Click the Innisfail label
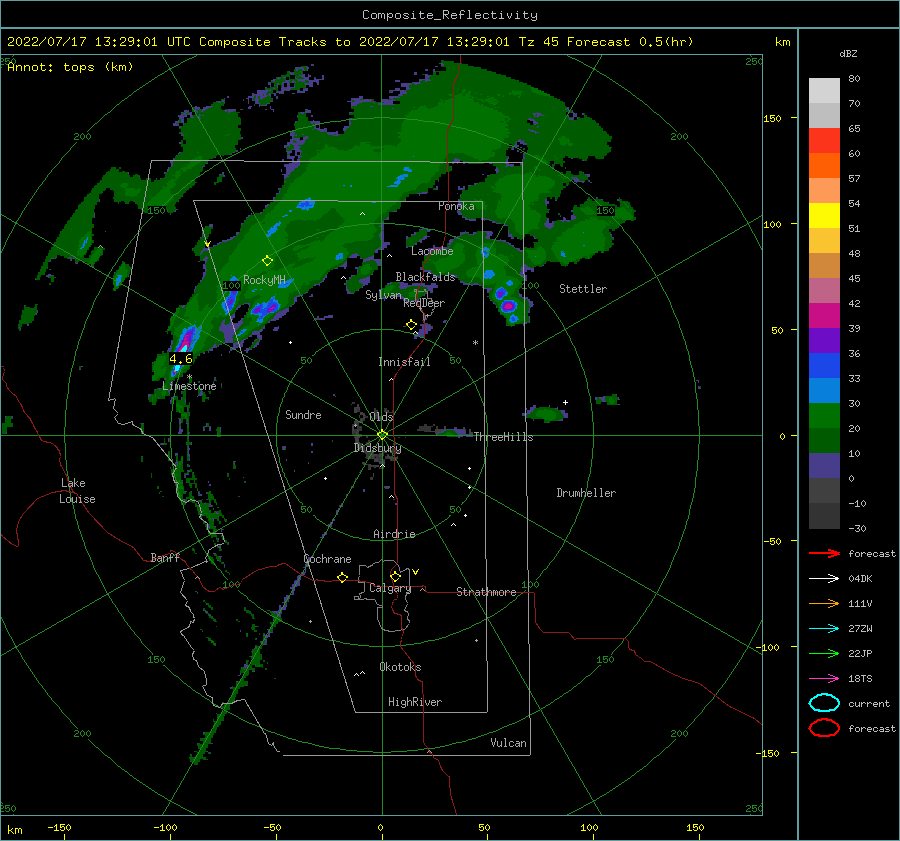The width and height of the screenshot is (900, 841). coord(404,362)
